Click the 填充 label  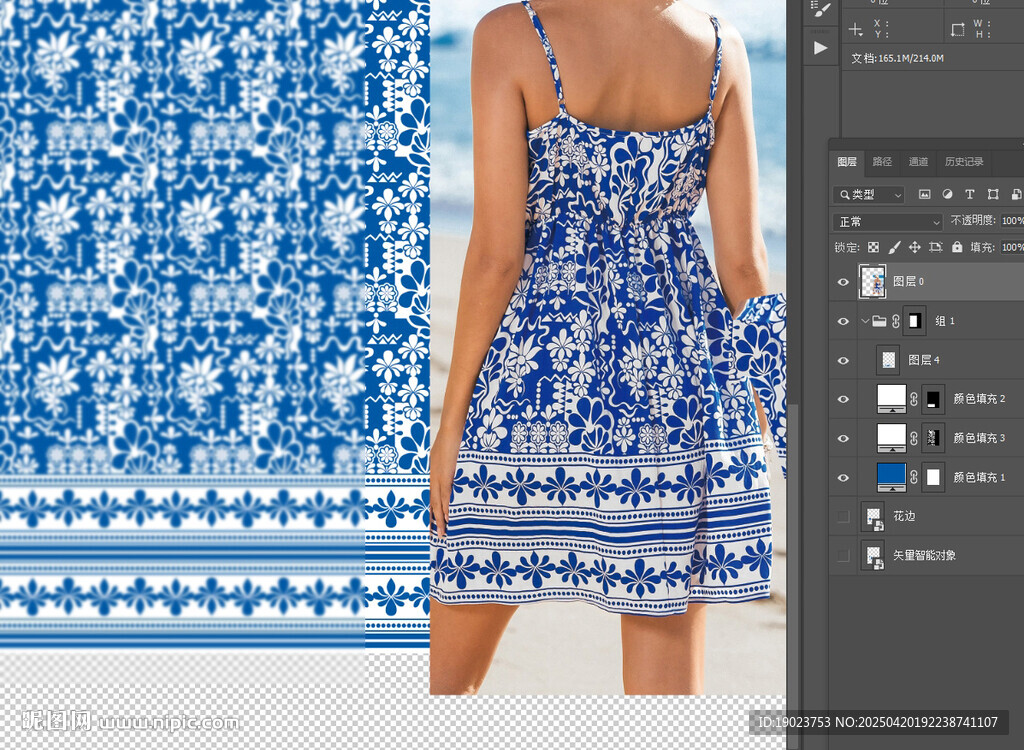click(x=983, y=247)
